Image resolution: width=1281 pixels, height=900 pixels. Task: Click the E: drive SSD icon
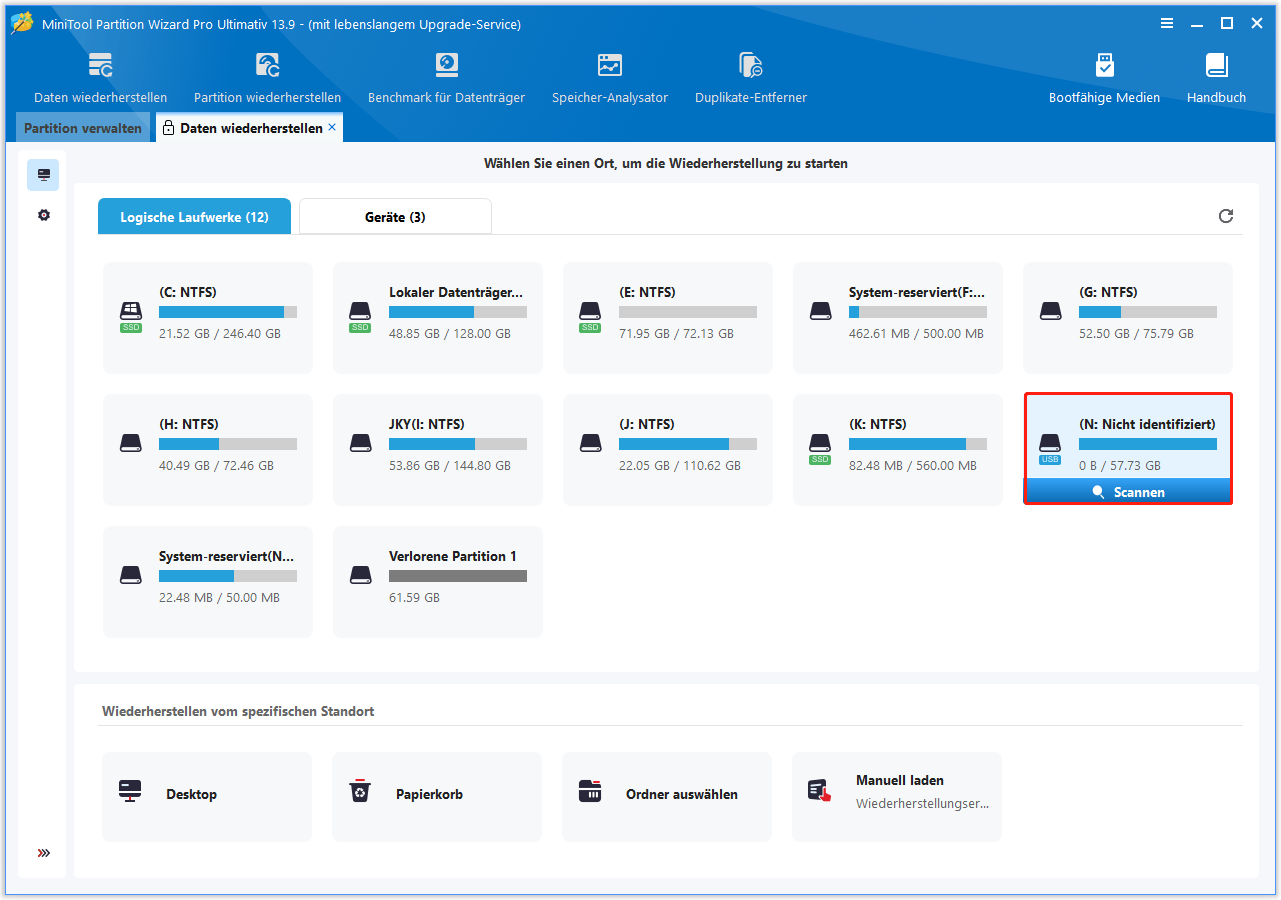[591, 315]
